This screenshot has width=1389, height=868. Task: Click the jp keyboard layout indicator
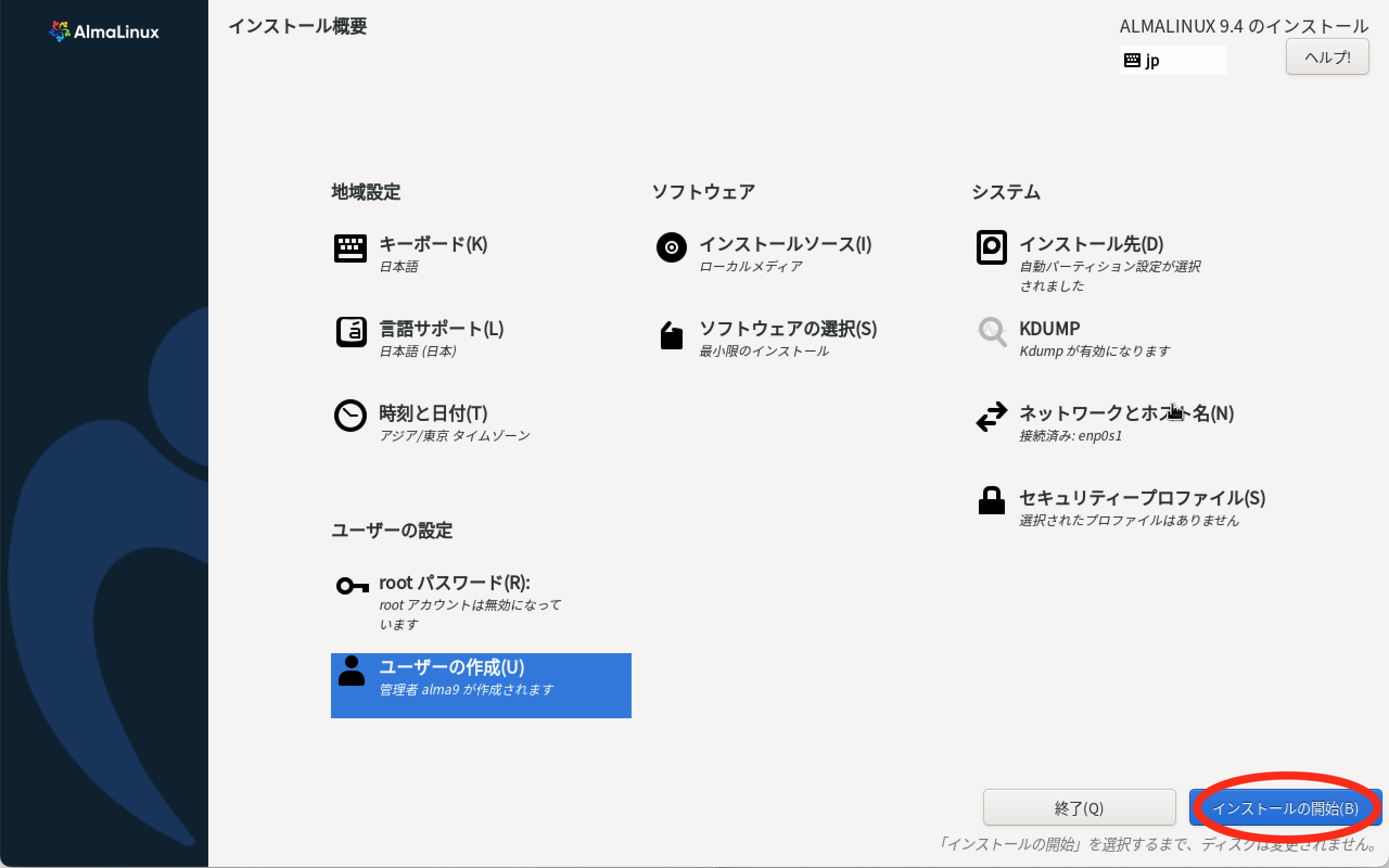click(1172, 60)
